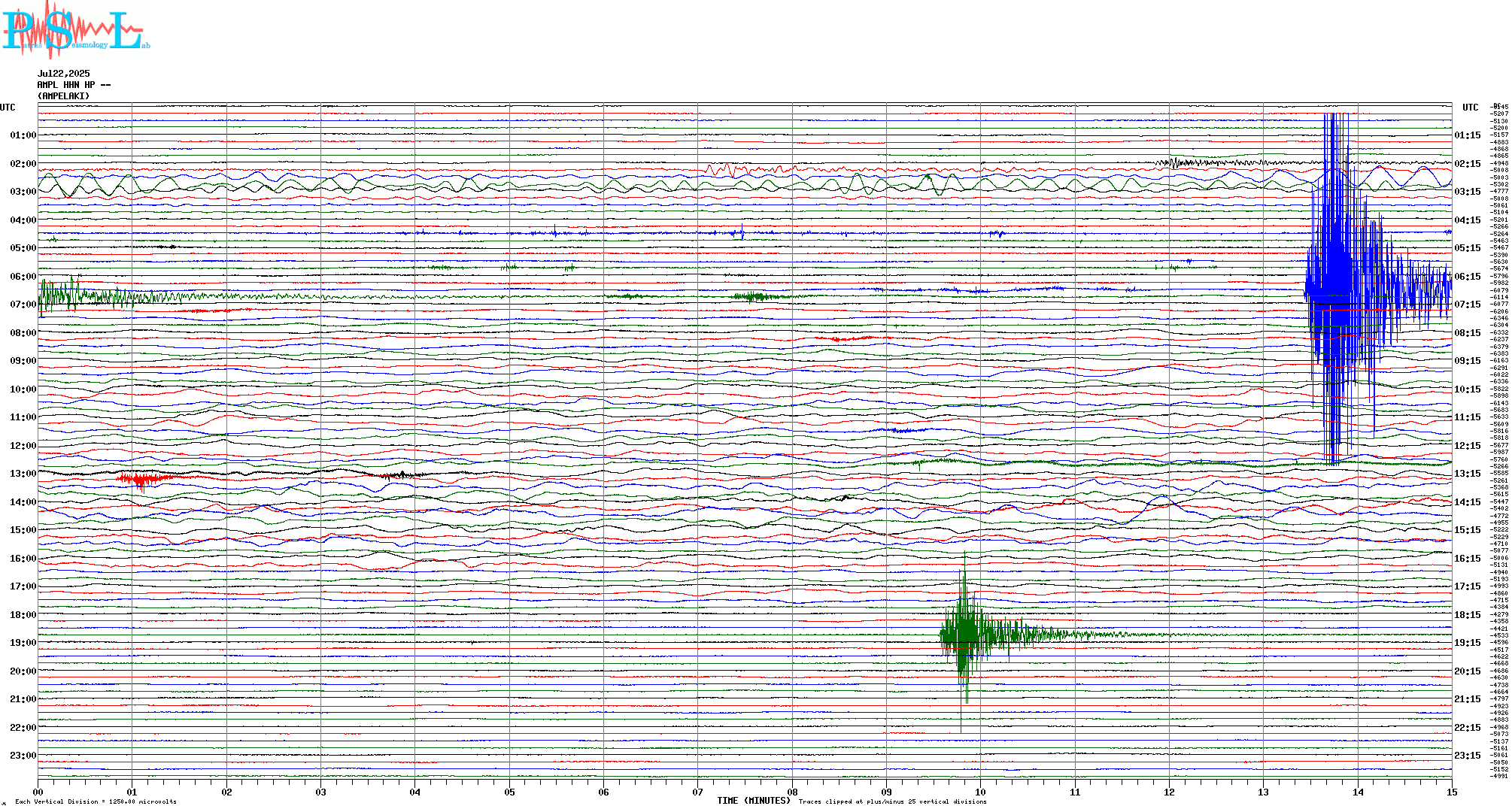The width and height of the screenshot is (1512, 812).
Task: Click minute tick 09 on bottom axis
Action: coord(886,792)
